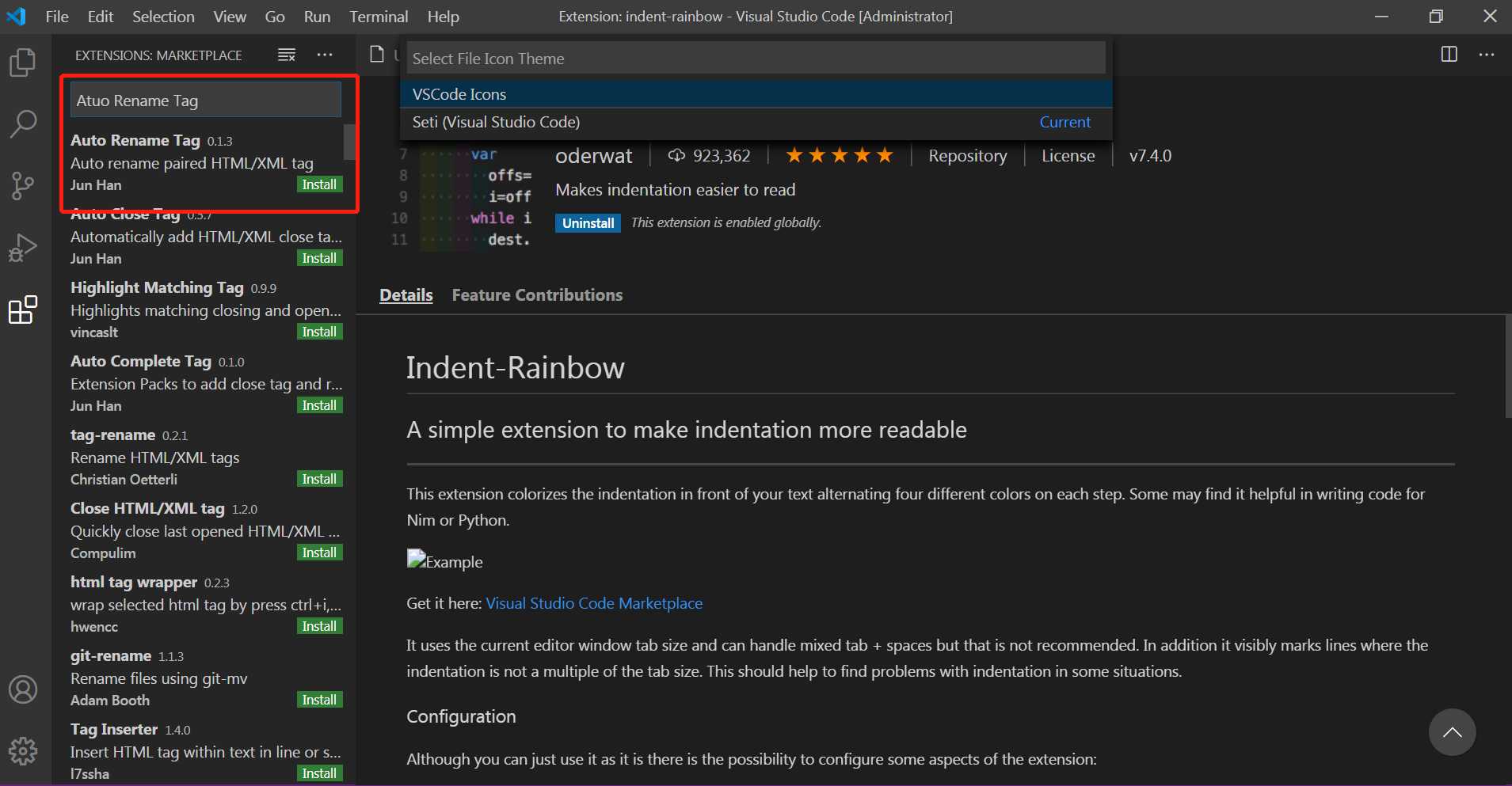Open the Explorer view in activity bar
This screenshot has width=1512, height=786.
click(23, 63)
